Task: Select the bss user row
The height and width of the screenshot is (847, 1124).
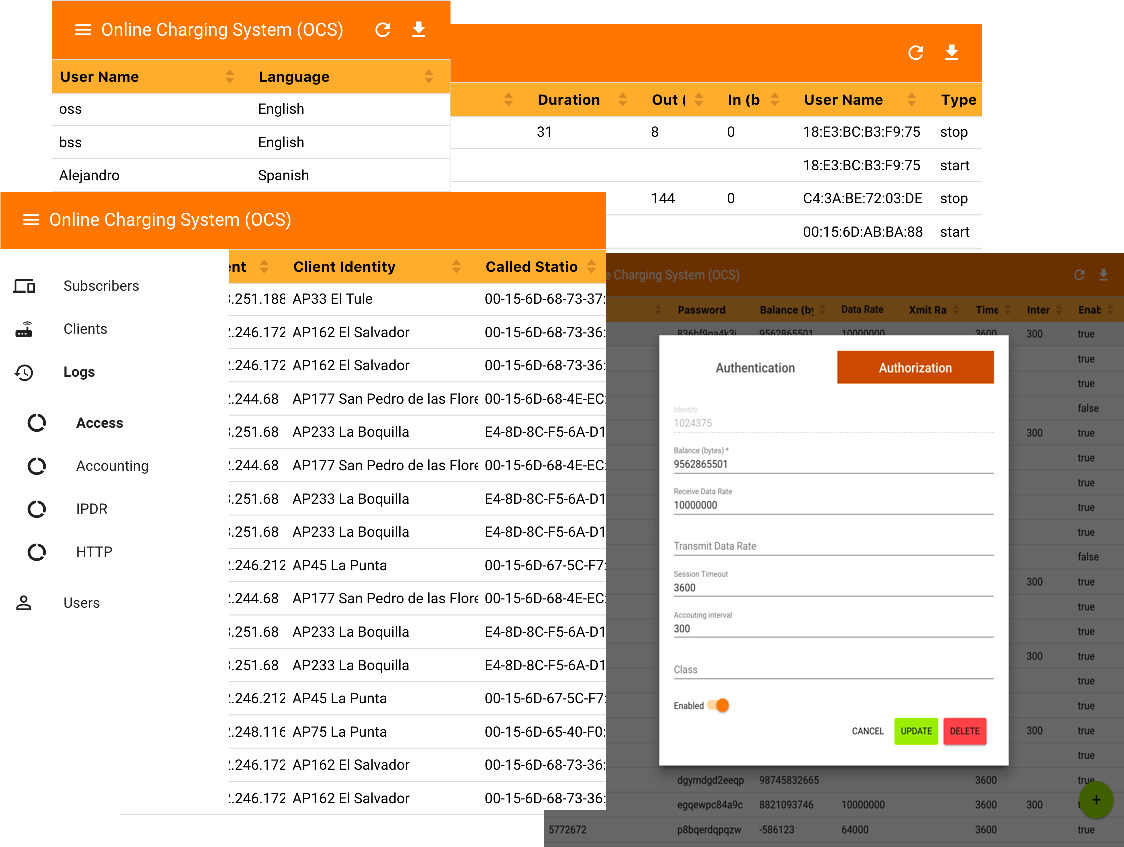Action: click(251, 142)
